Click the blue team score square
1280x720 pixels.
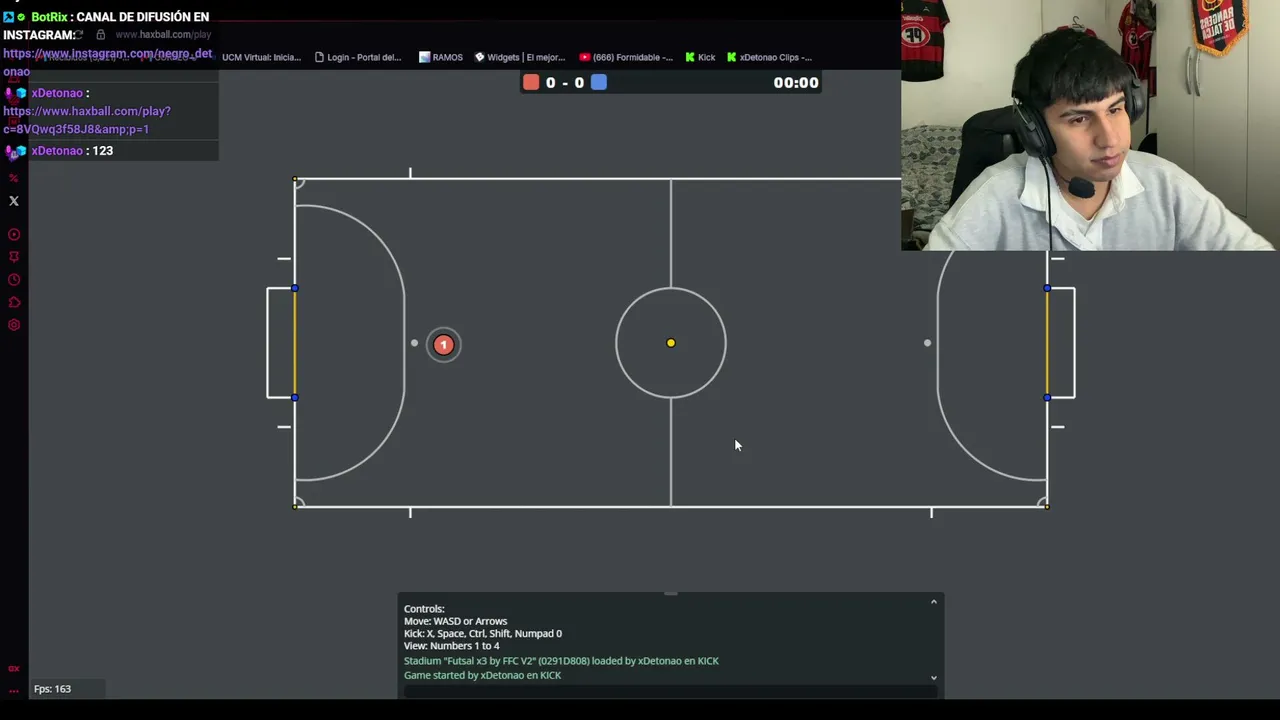point(599,82)
